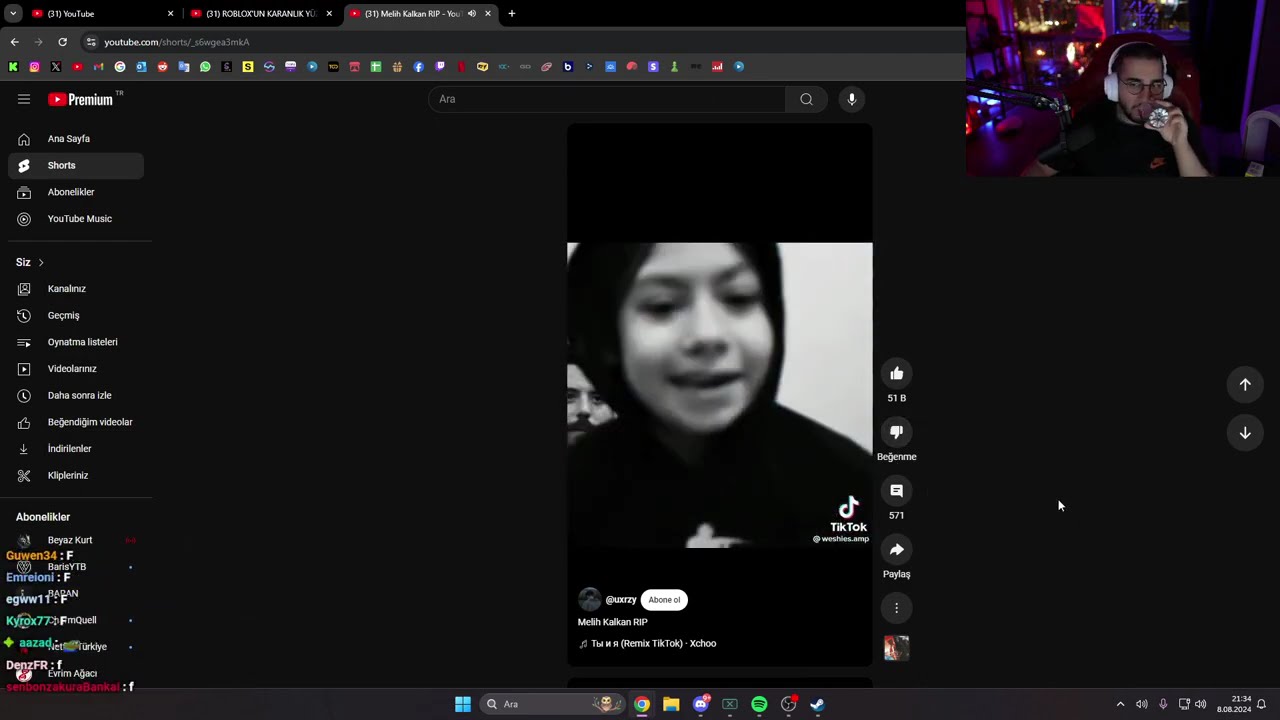Like the short with thumbs up

(x=897, y=374)
